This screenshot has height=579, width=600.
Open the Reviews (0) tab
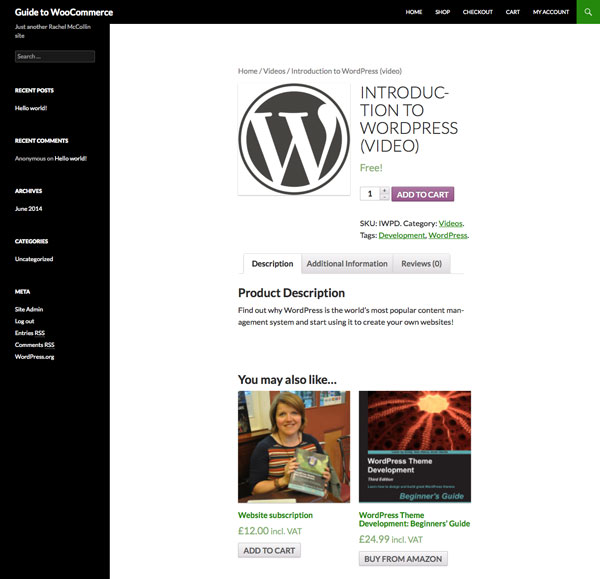[421, 264]
